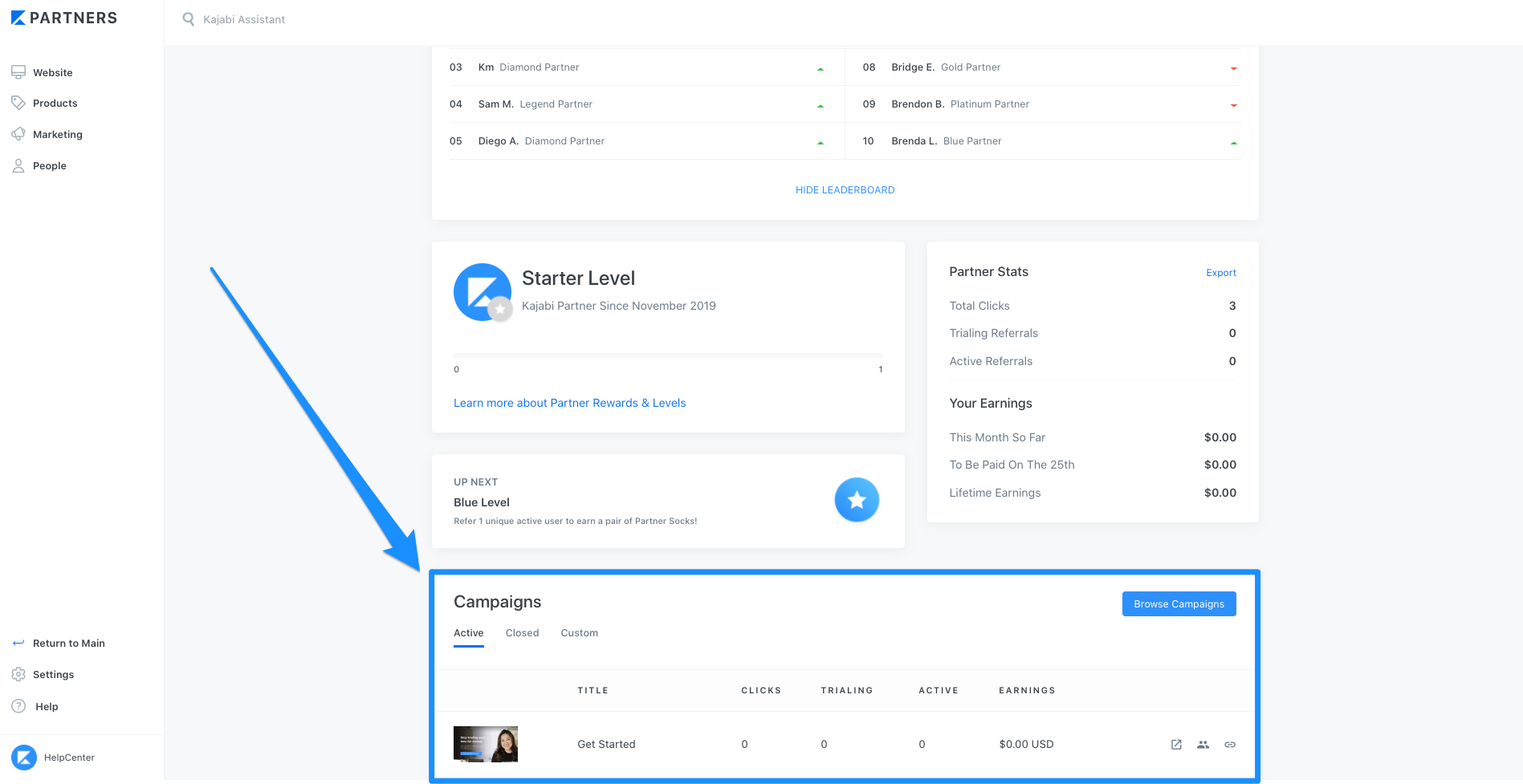Click Brenda L. leaderboard name
Image resolution: width=1523 pixels, height=784 pixels.
coord(914,141)
